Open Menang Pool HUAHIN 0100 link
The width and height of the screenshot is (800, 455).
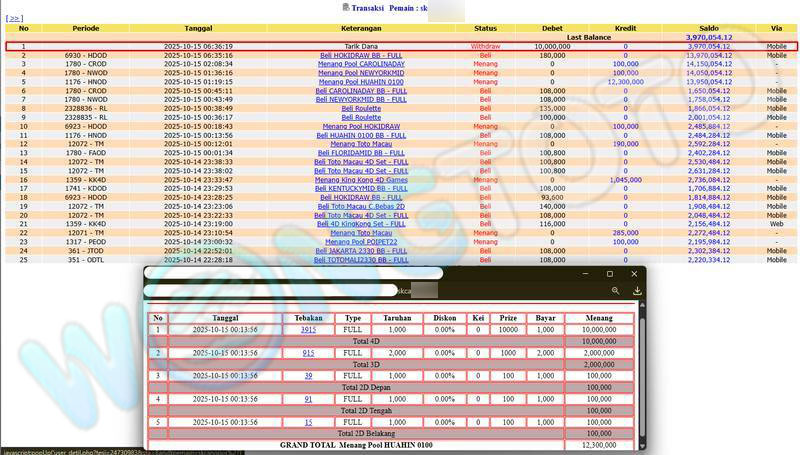point(362,81)
